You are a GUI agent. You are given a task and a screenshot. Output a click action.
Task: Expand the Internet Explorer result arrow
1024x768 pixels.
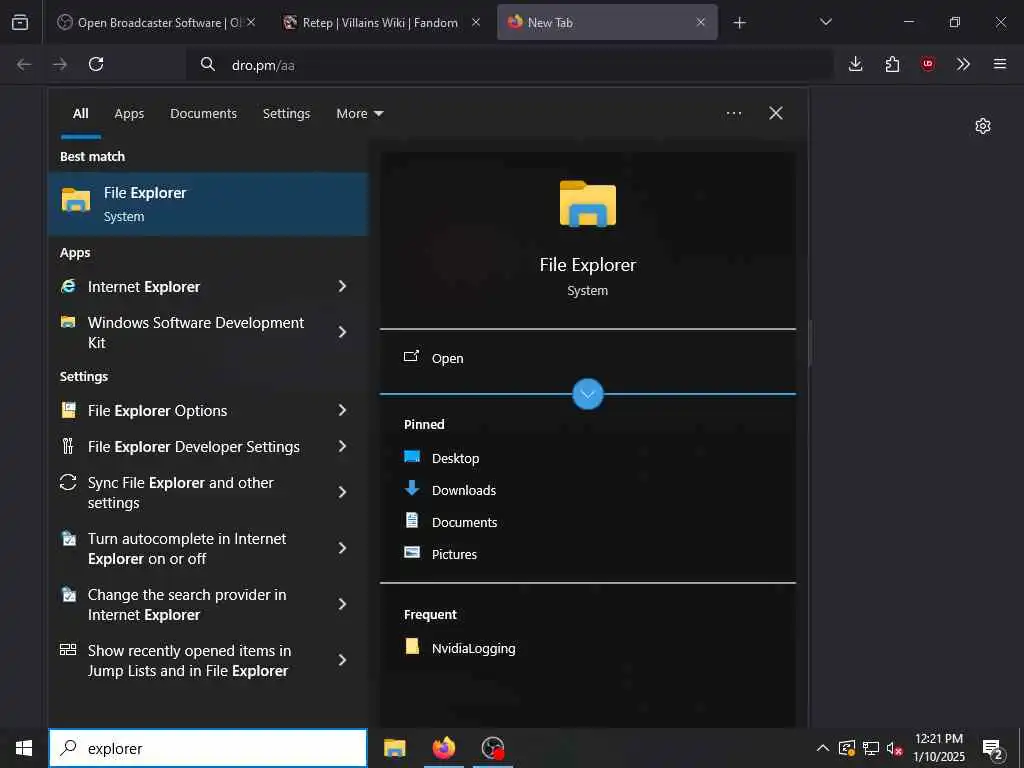click(342, 286)
